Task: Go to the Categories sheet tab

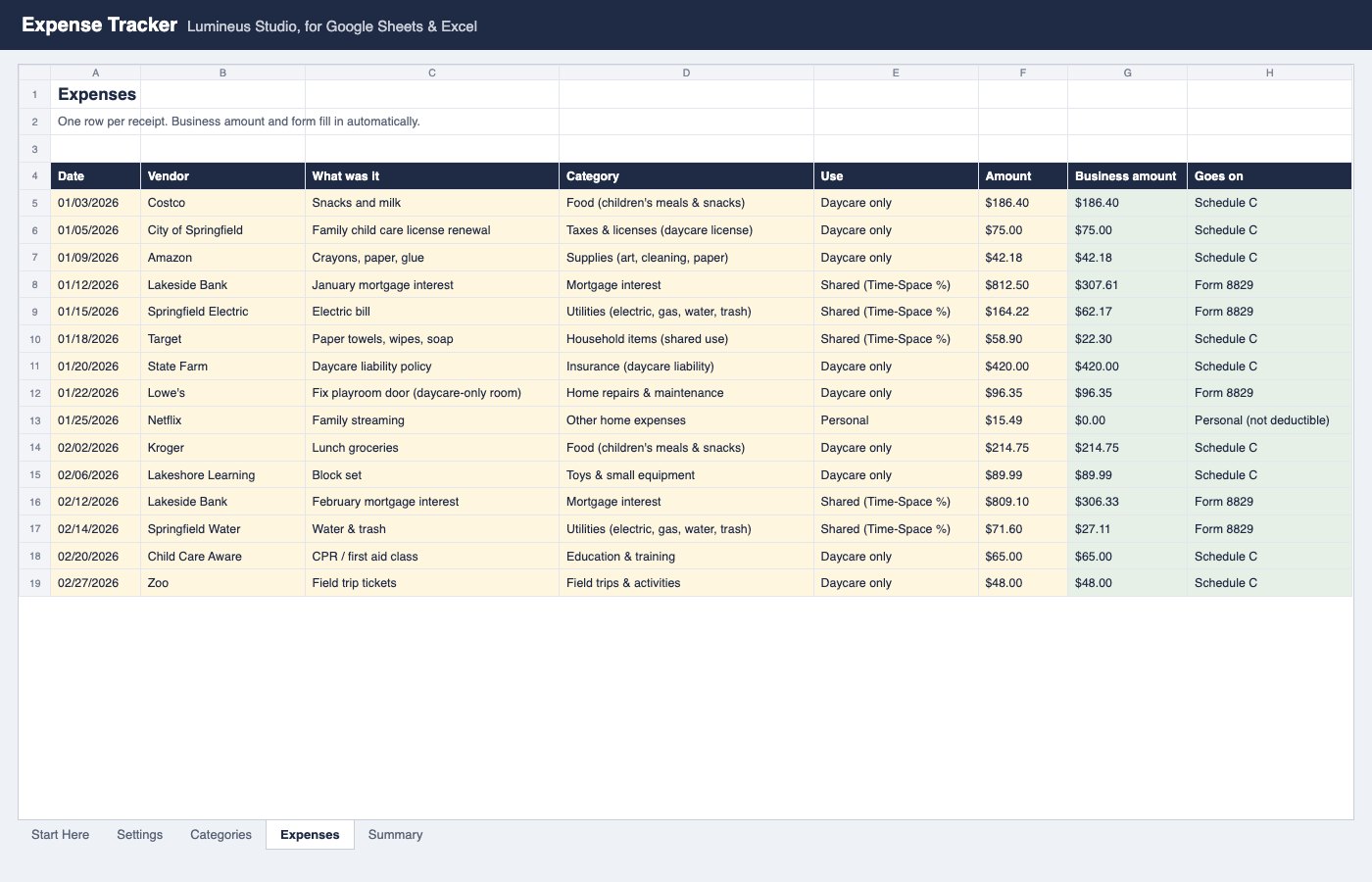Action: (220, 835)
